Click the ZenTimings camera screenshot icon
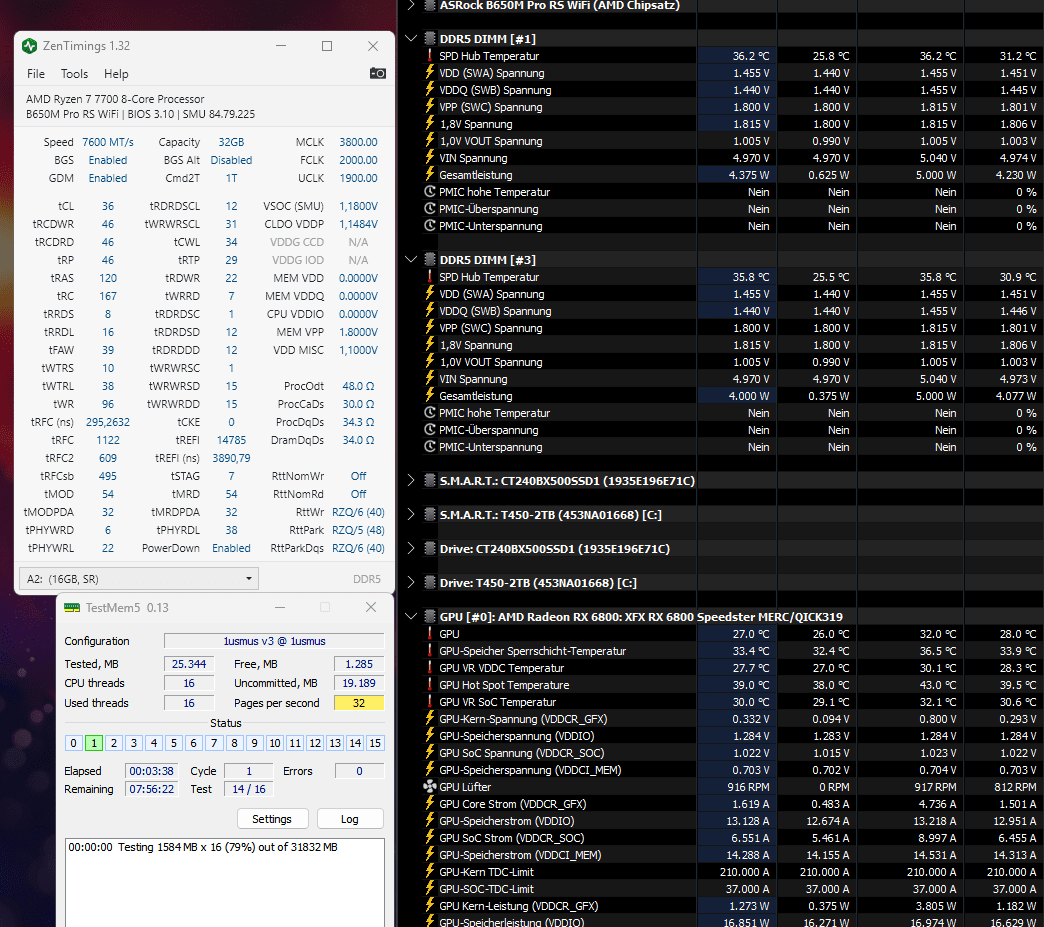1044x927 pixels. click(378, 73)
